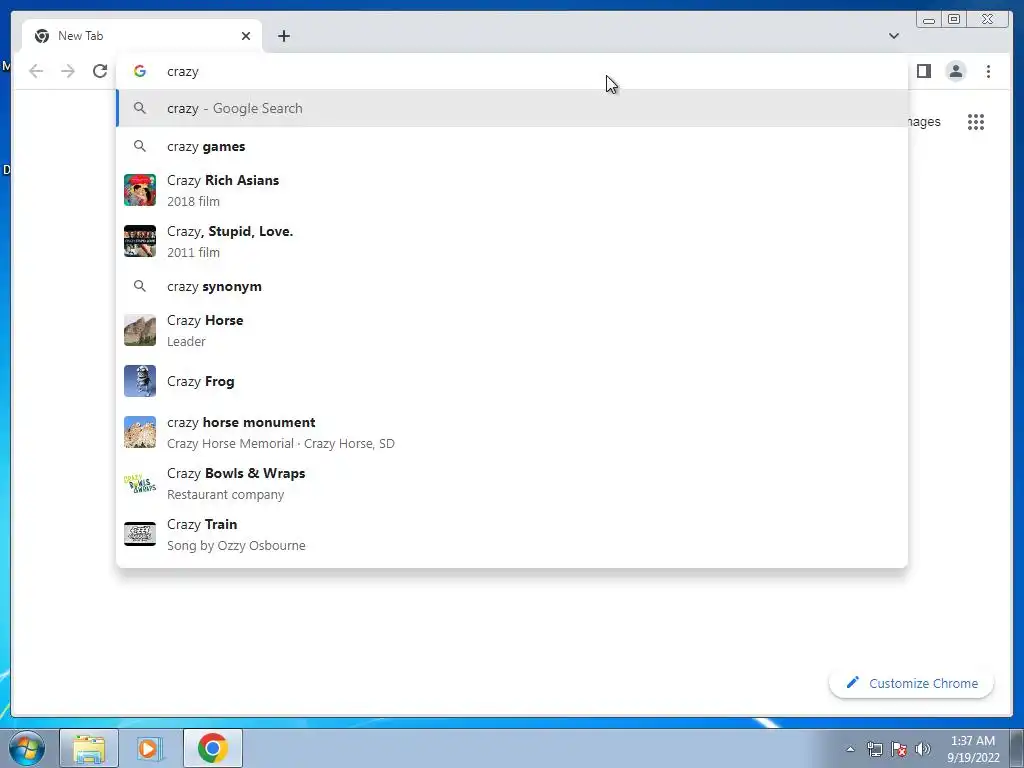This screenshot has height=768, width=1024.
Task: Open Windows Media Player from taskbar
Action: 150,748
